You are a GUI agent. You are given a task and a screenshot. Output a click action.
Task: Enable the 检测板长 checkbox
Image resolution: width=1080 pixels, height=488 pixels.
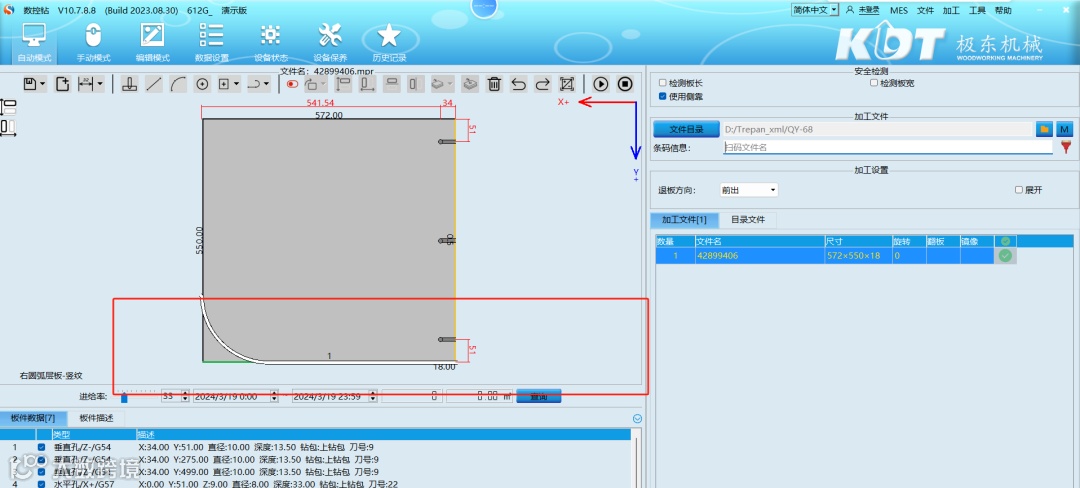click(663, 83)
